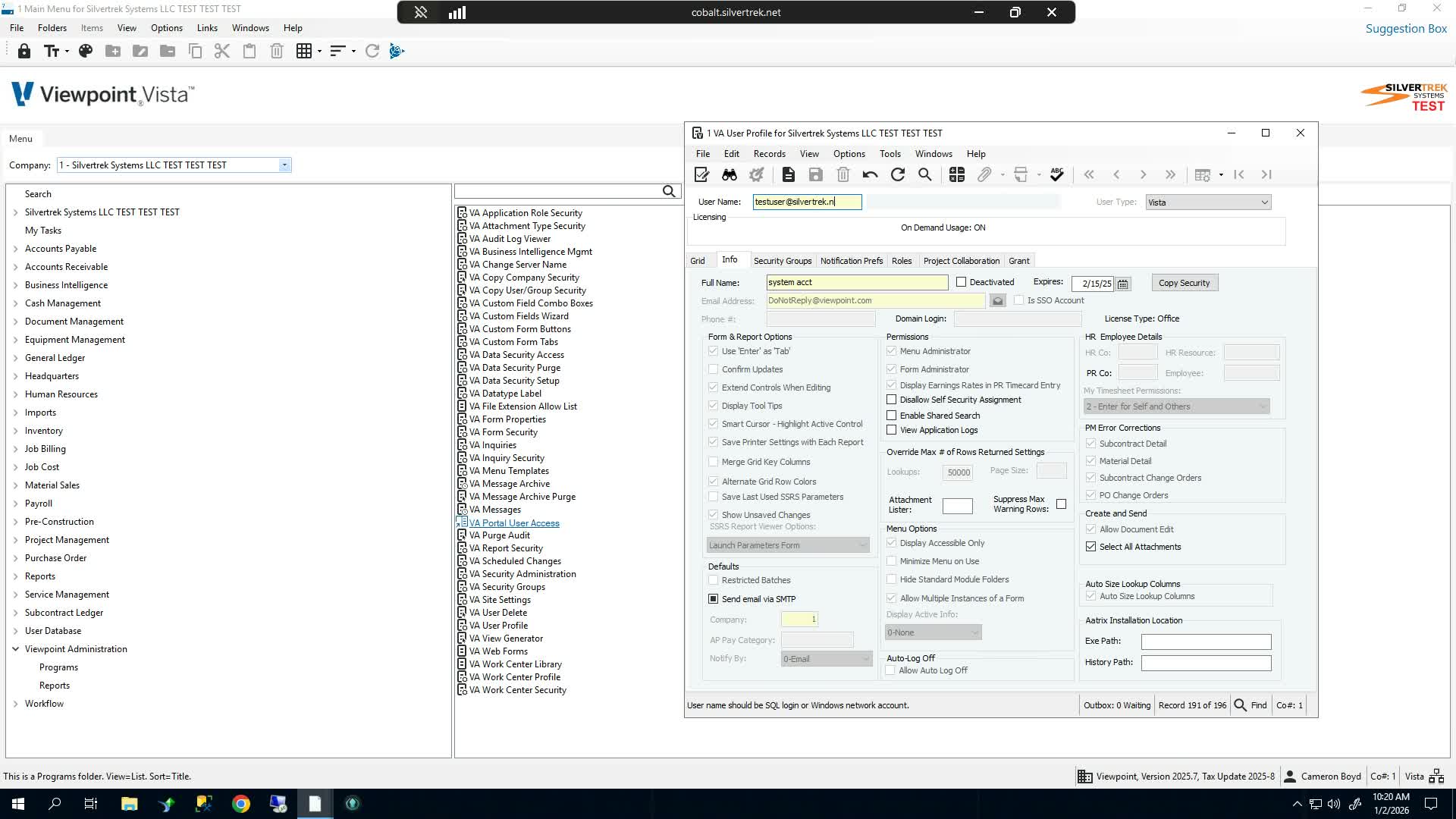
Task: Click the grid view icon in main toolbar
Action: coord(304,51)
